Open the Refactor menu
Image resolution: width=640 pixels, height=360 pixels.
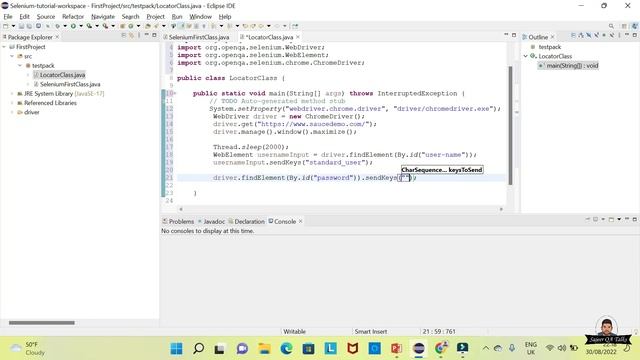click(x=73, y=17)
